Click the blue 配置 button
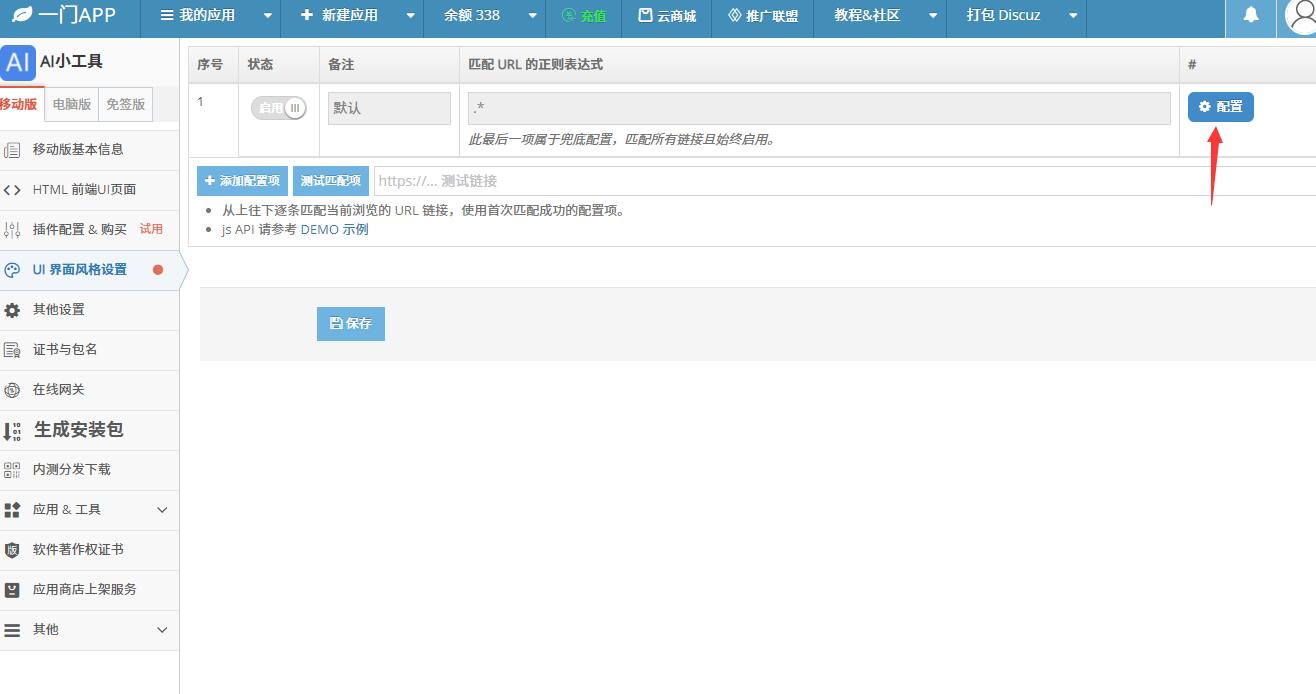This screenshot has height=694, width=1316. [x=1220, y=107]
